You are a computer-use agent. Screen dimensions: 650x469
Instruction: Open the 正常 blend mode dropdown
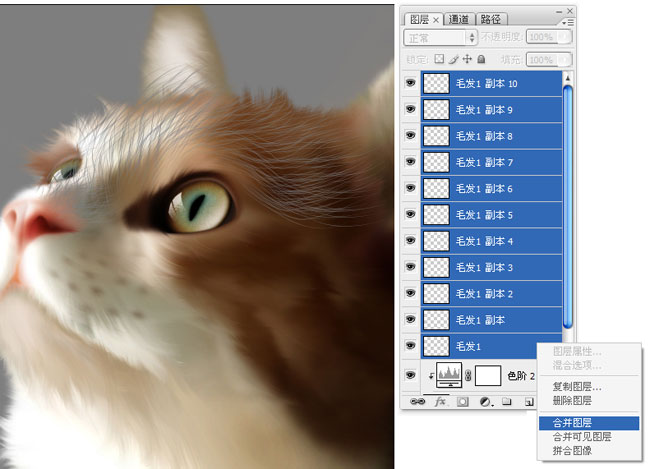click(441, 37)
